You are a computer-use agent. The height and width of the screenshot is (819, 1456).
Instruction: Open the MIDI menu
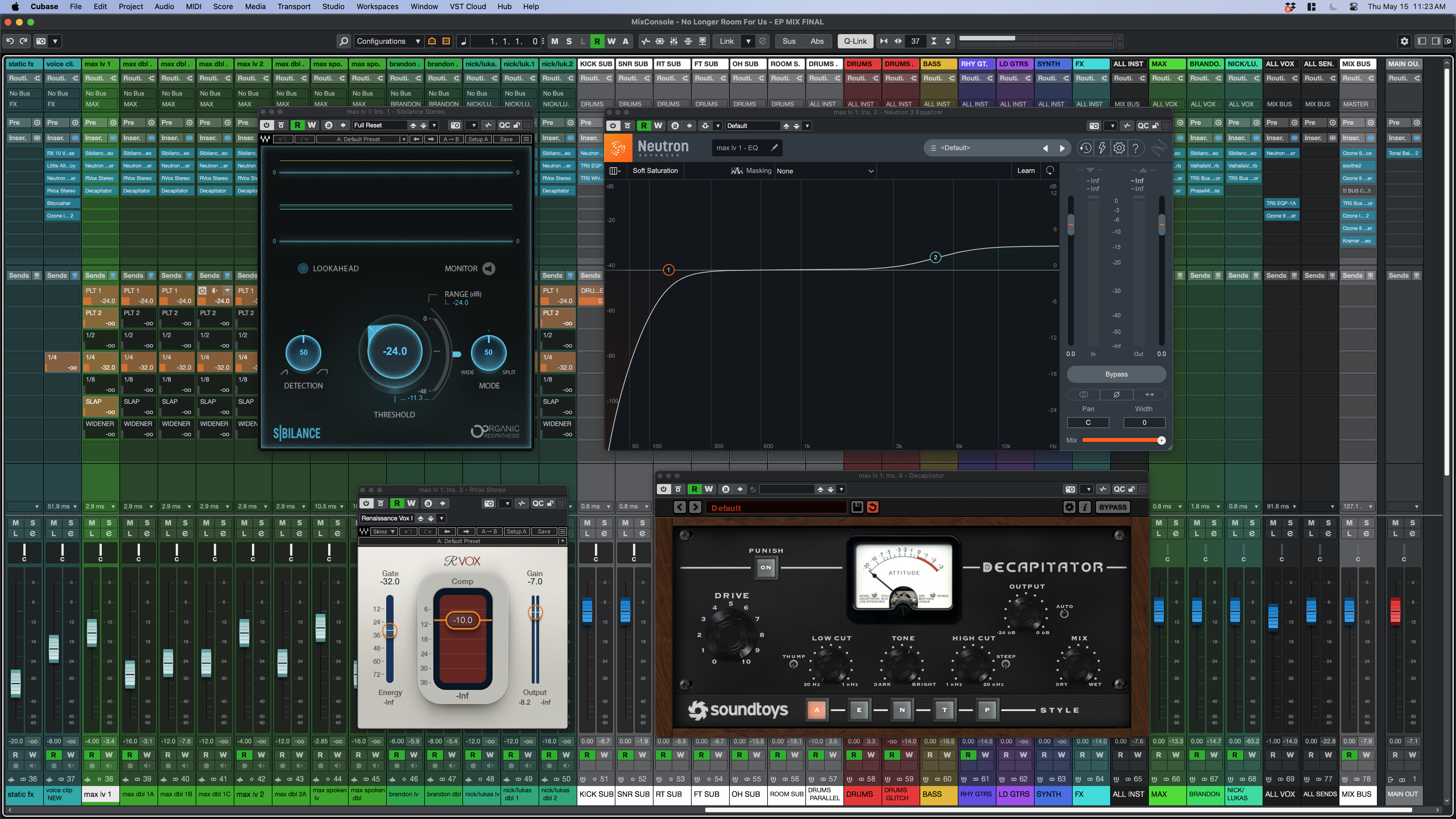(193, 6)
